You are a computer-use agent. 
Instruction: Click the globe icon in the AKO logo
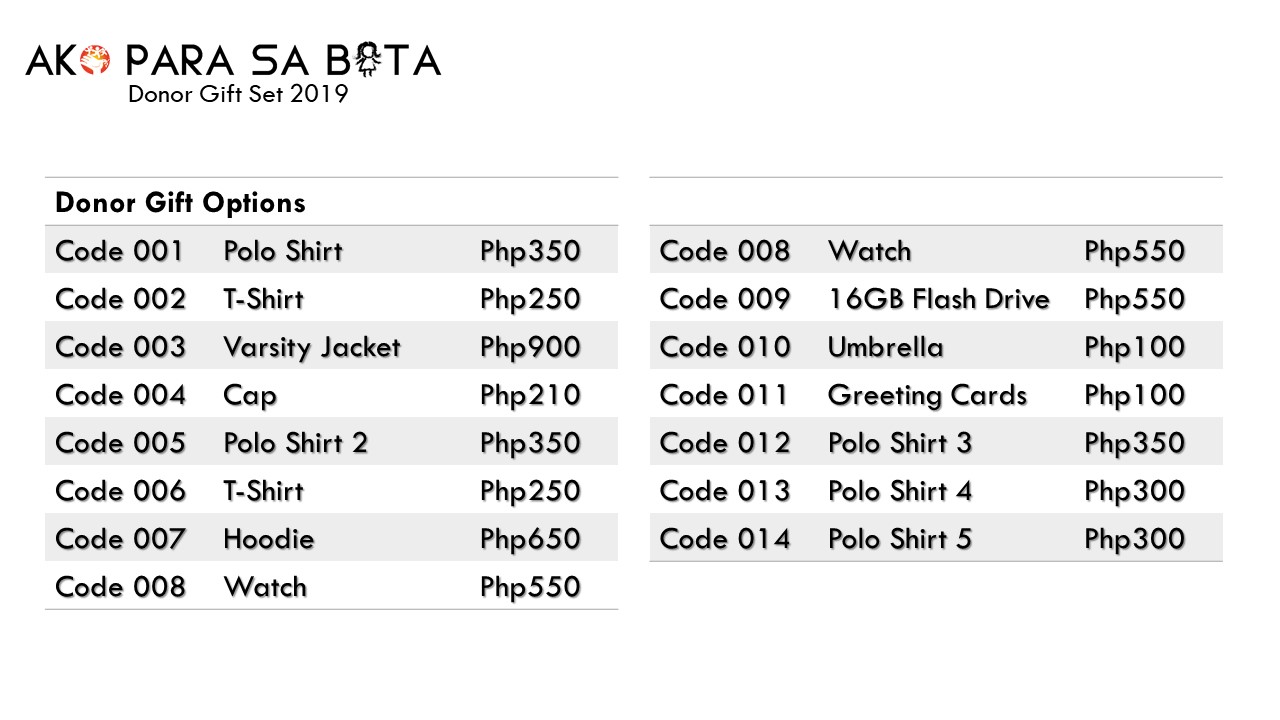[97, 62]
